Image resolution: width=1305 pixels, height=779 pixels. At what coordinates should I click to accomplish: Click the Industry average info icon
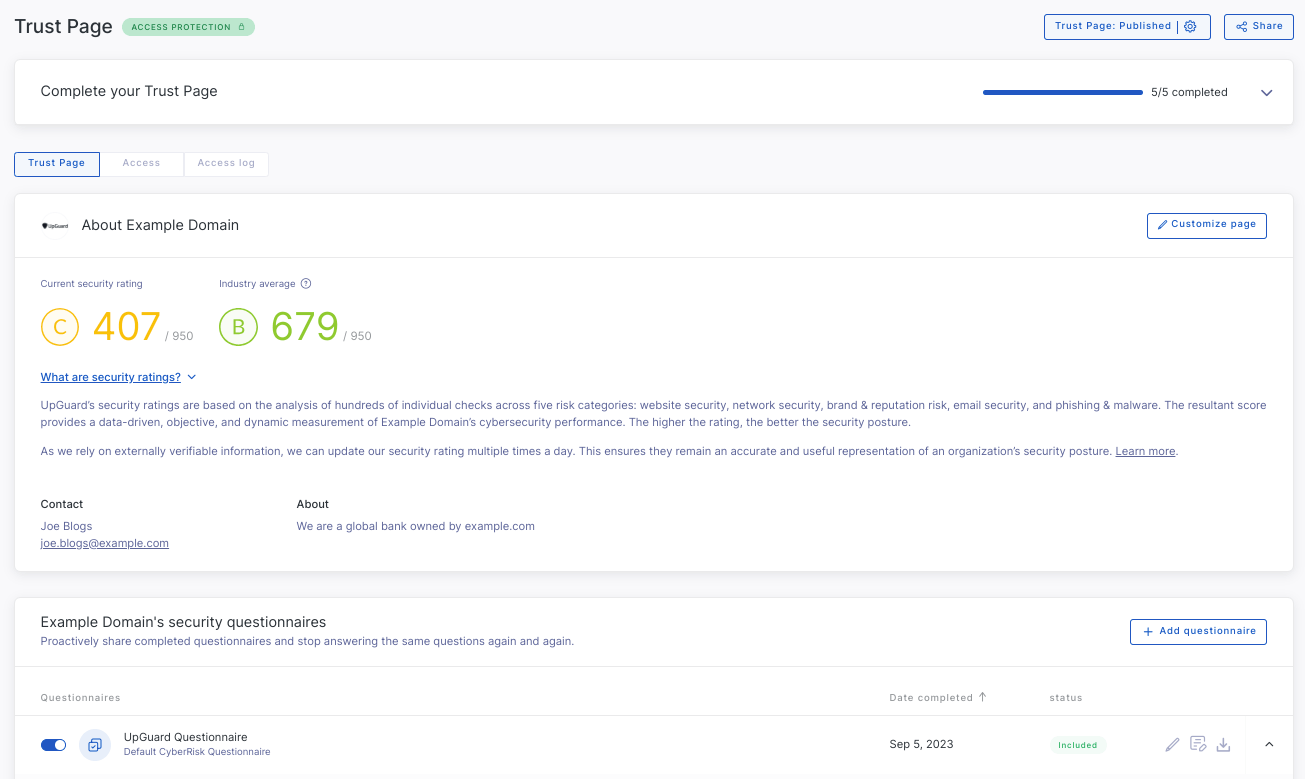[x=306, y=284]
